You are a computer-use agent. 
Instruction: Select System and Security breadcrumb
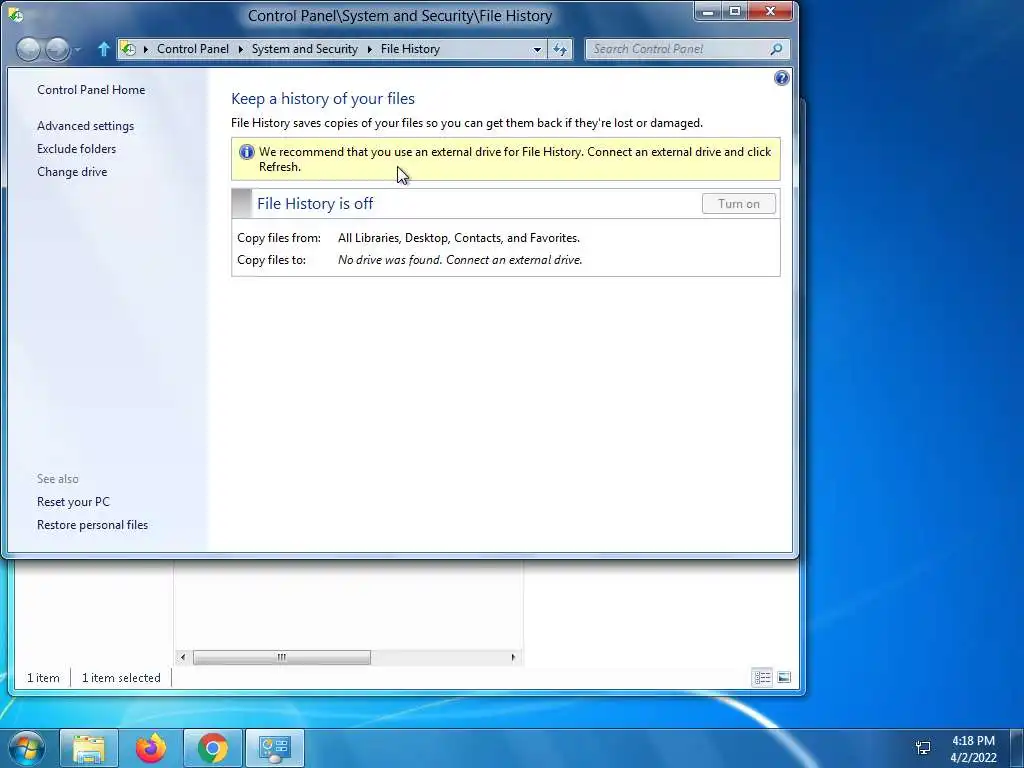pyautogui.click(x=305, y=49)
